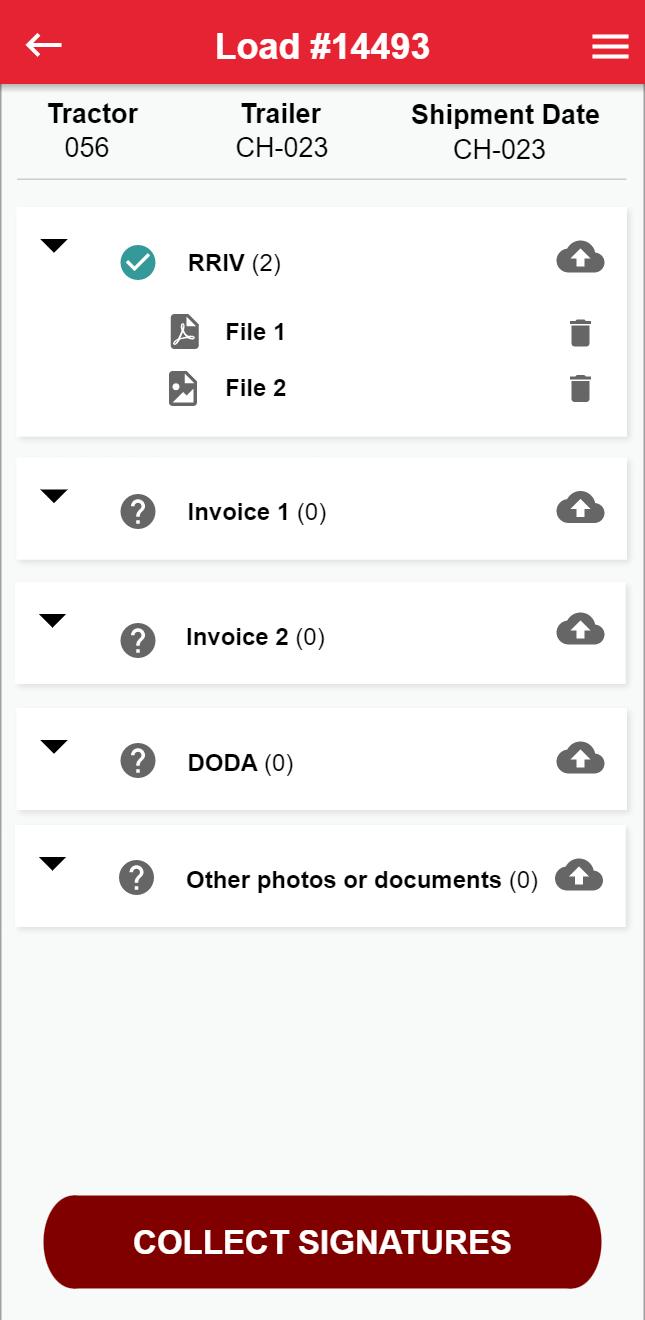
Task: Click Invoice 1 question mark status
Action: point(138,512)
